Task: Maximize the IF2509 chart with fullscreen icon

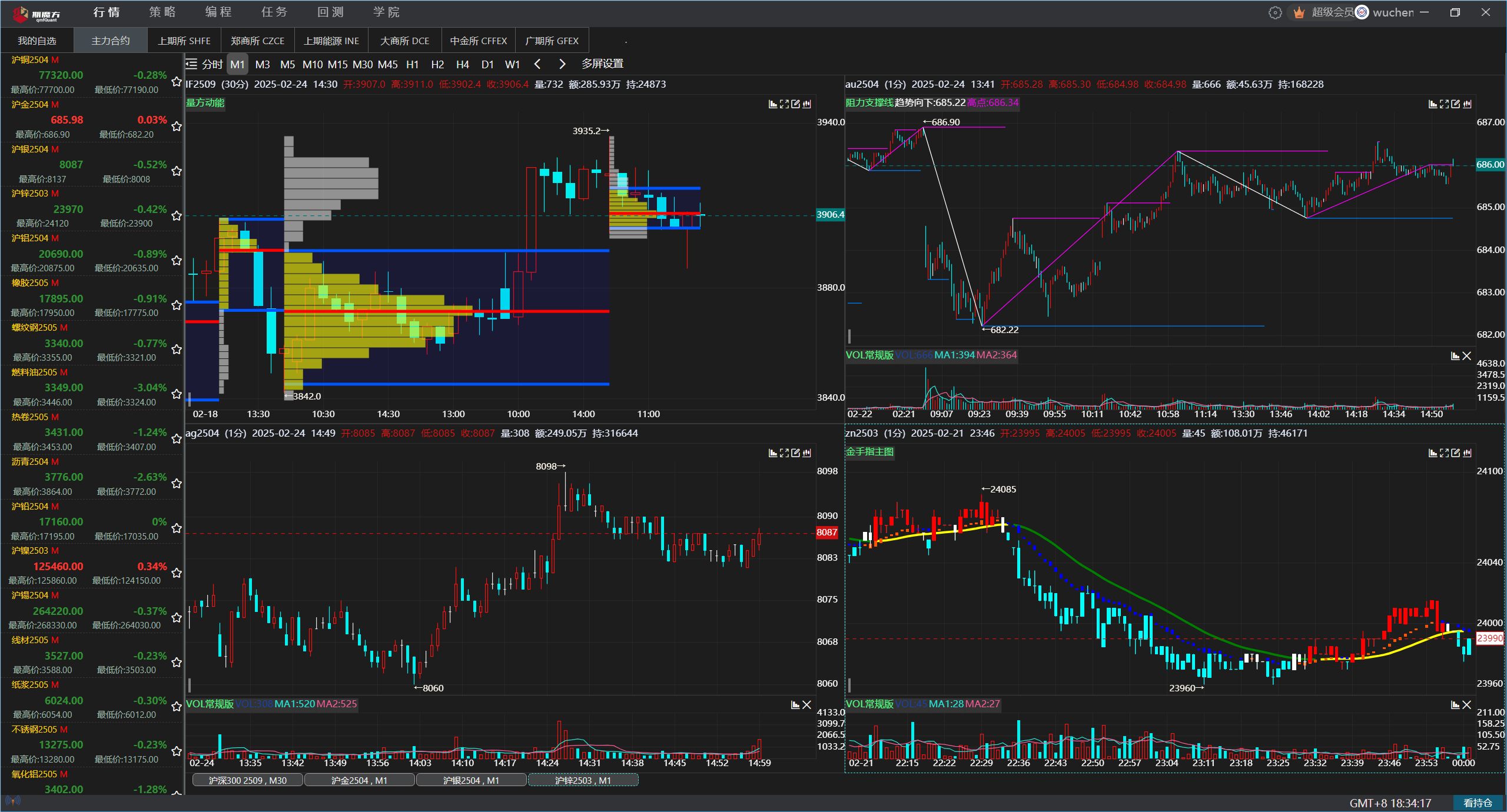Action: coord(784,104)
